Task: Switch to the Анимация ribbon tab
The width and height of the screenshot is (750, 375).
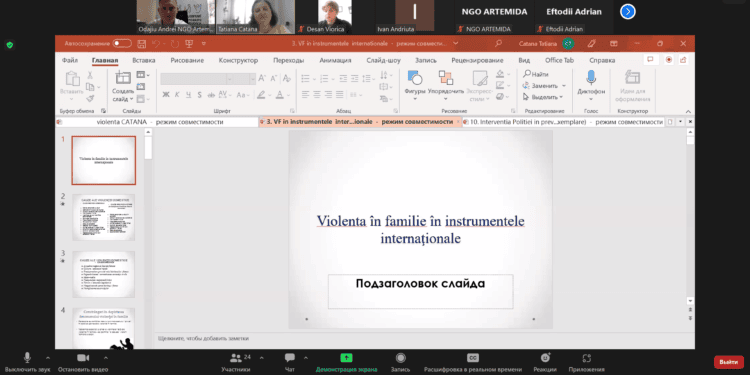Action: tap(335, 60)
